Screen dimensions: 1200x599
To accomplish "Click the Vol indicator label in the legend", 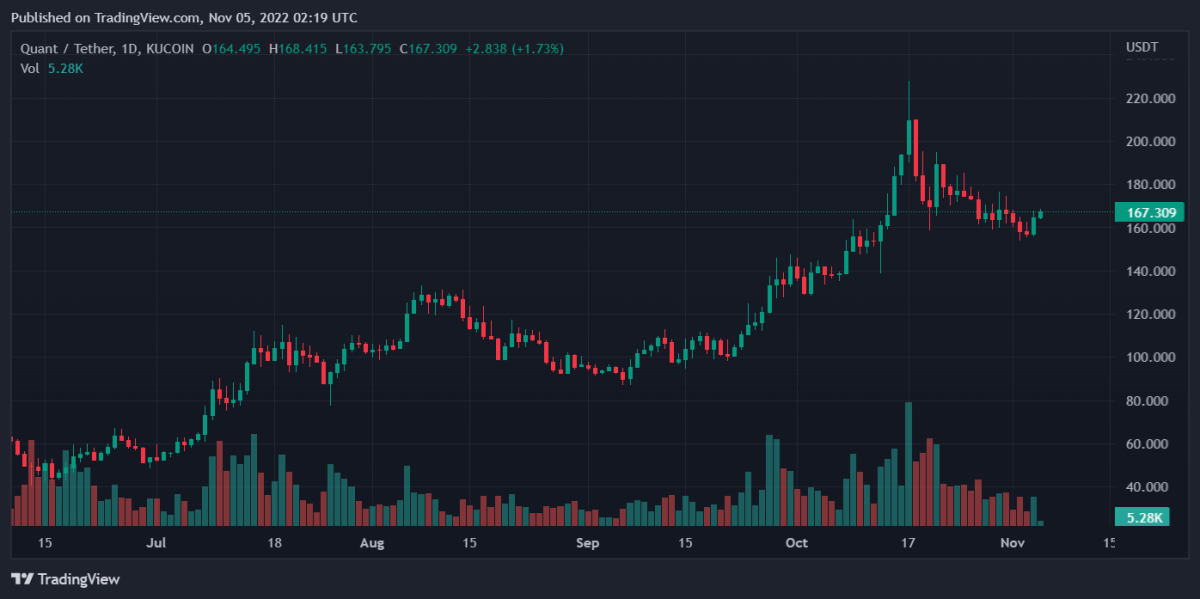I will (x=29, y=67).
